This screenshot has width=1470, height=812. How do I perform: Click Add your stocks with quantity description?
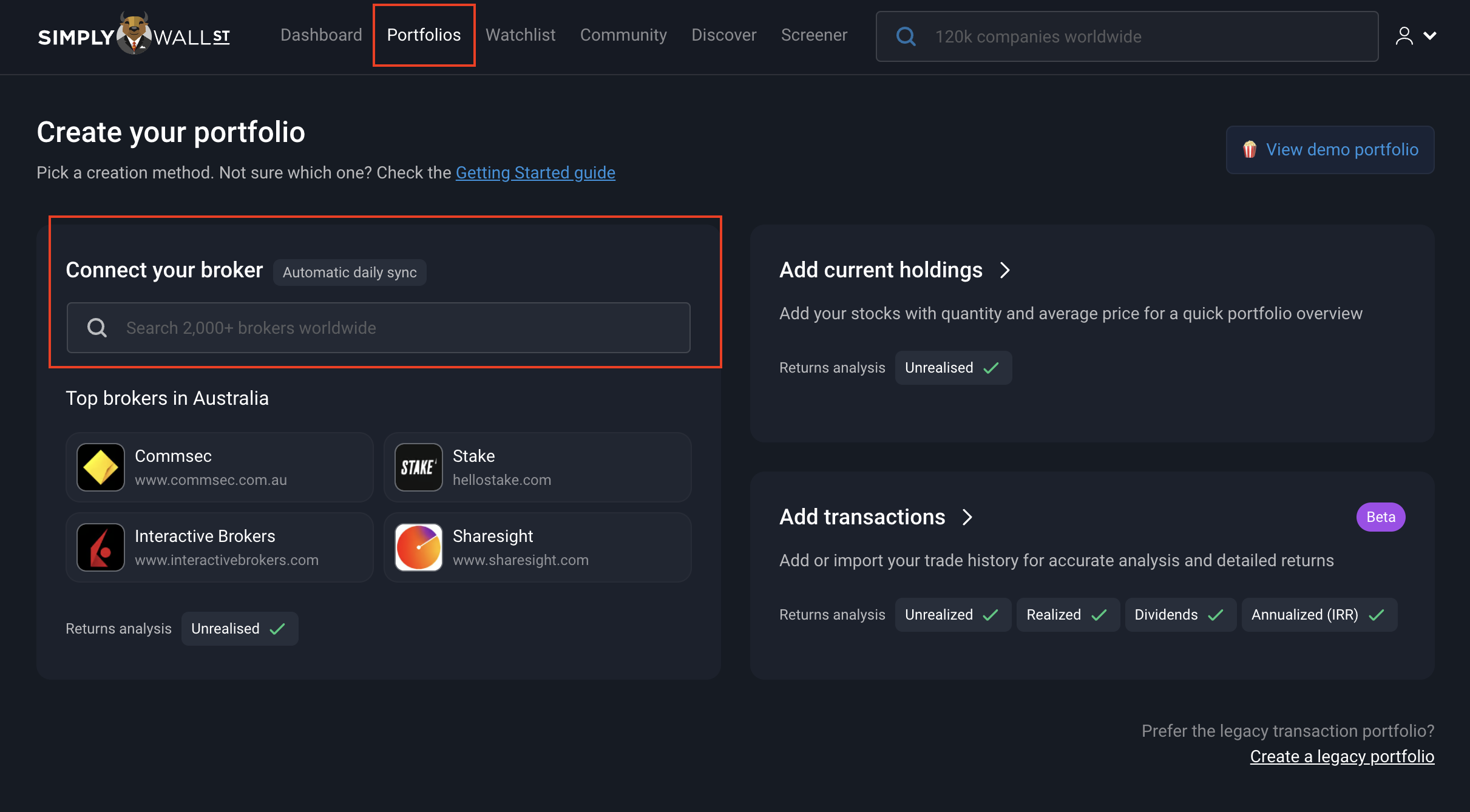pyautogui.click(x=1071, y=314)
